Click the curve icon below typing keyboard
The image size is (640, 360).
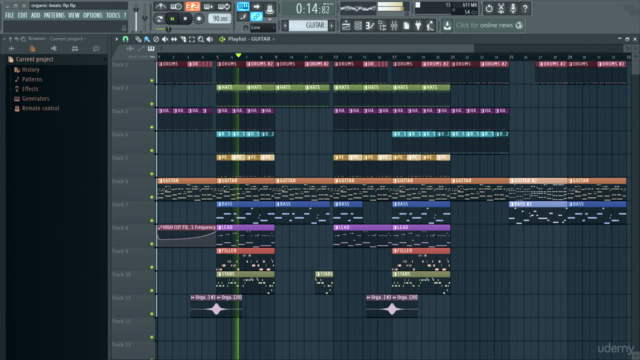pos(243,17)
